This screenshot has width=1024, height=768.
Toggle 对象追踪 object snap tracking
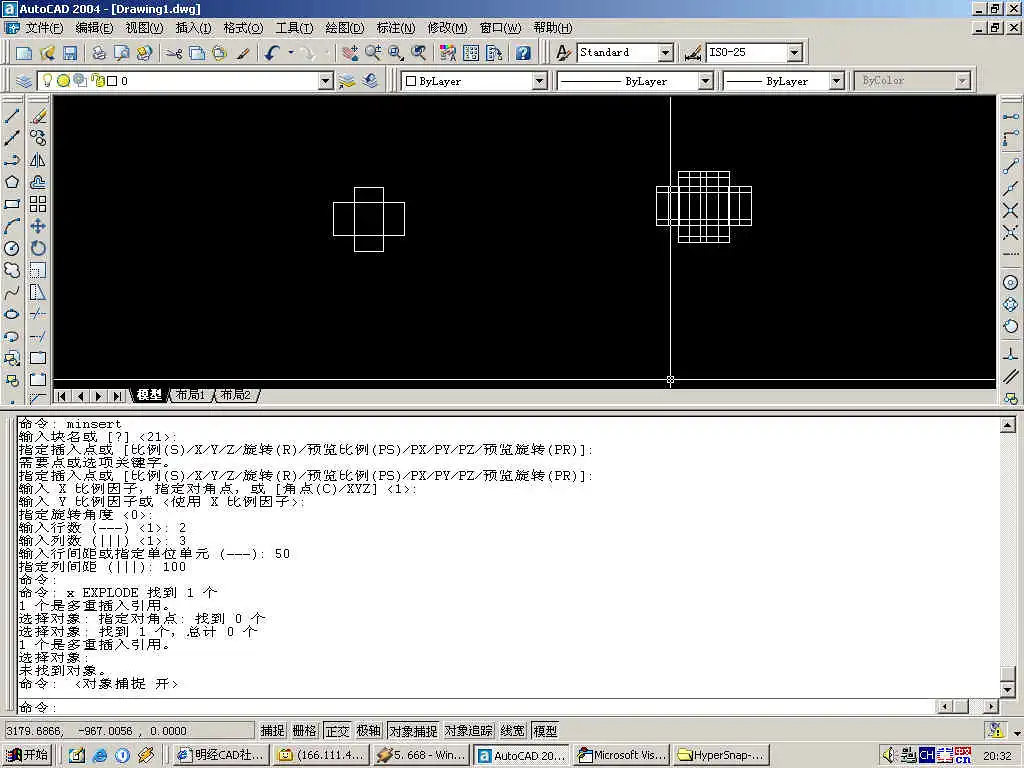[x=469, y=731]
